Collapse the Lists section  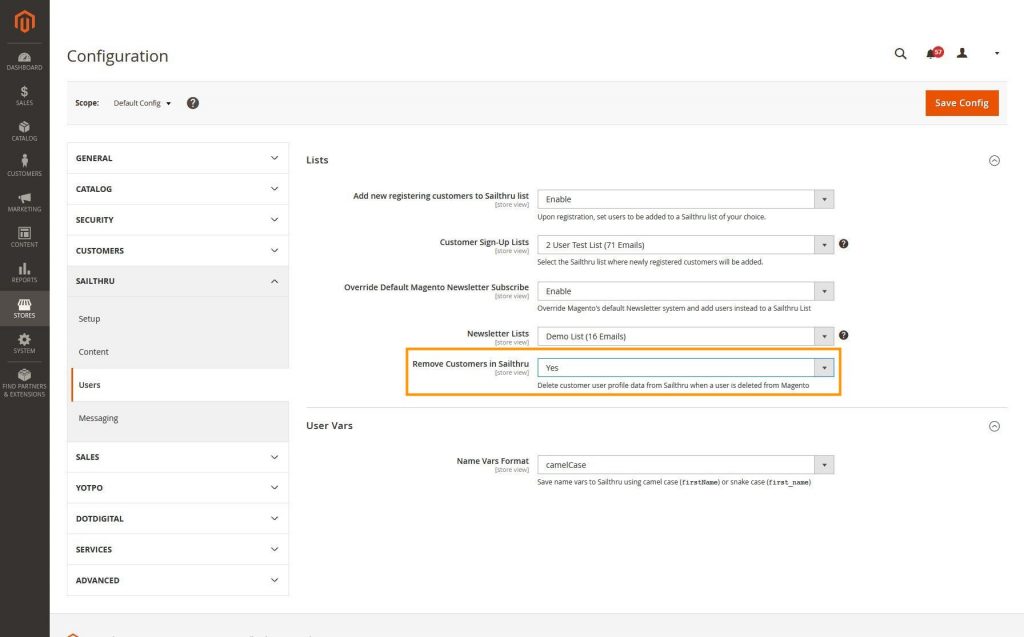(x=994, y=160)
